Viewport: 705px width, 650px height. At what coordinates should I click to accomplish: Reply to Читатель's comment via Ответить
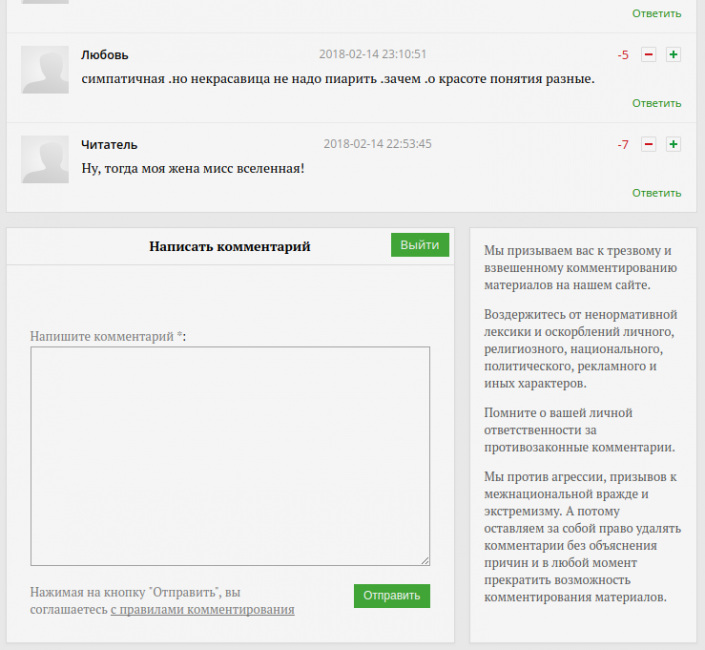(656, 193)
